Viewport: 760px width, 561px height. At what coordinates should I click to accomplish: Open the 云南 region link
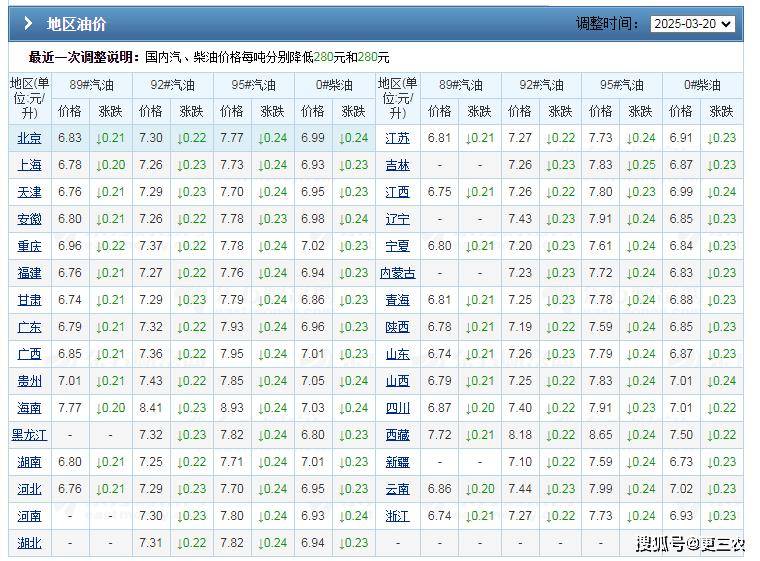pyautogui.click(x=397, y=489)
